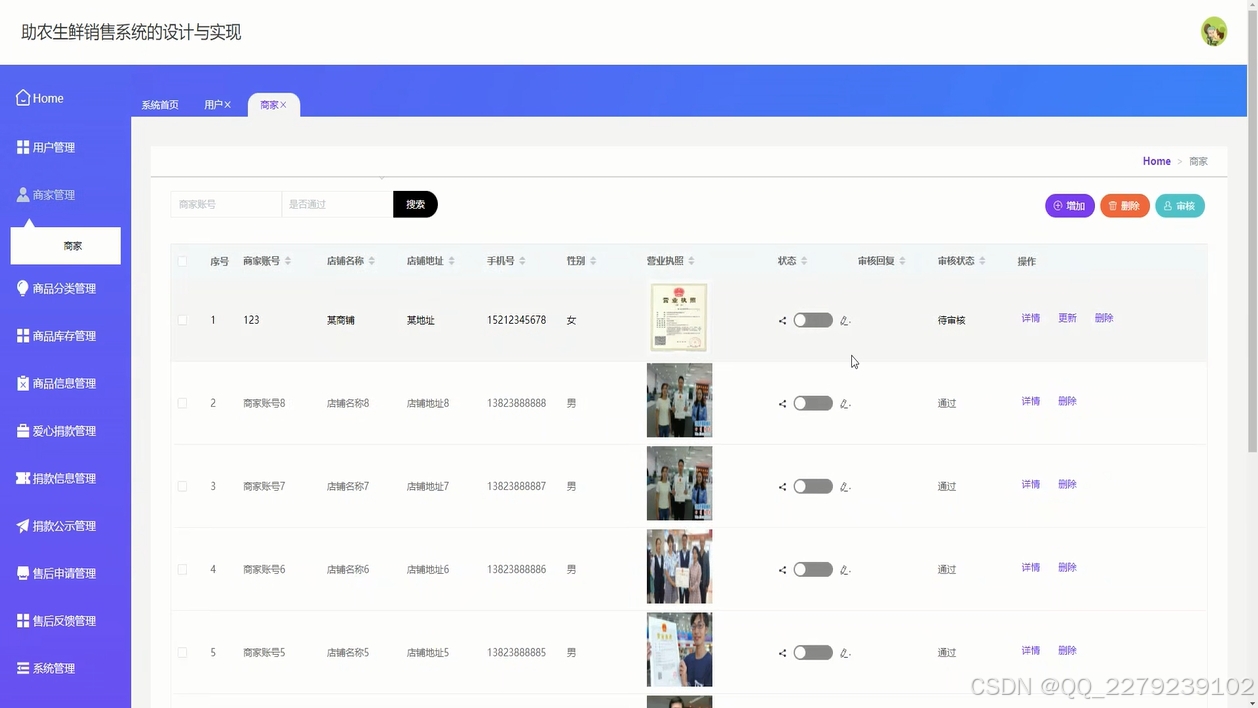
Task: Open 用户管理 in the sidebar
Action: pos(46,147)
